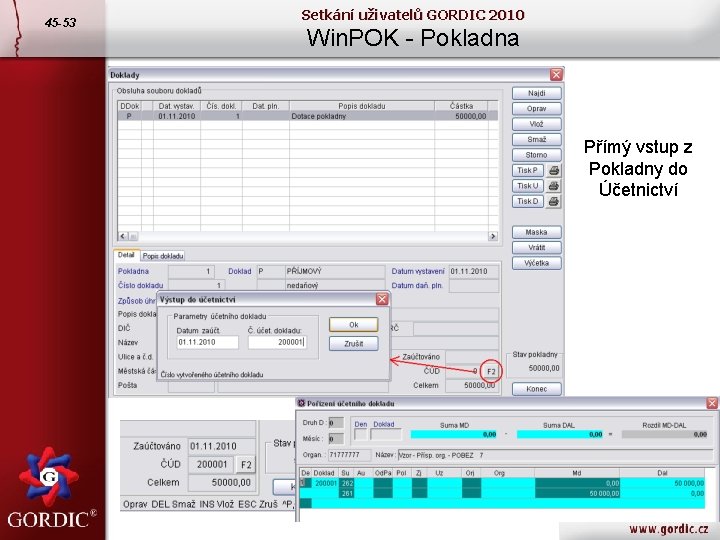This screenshot has height=540, width=720.
Task: Open the Maska button
Action: point(536,232)
